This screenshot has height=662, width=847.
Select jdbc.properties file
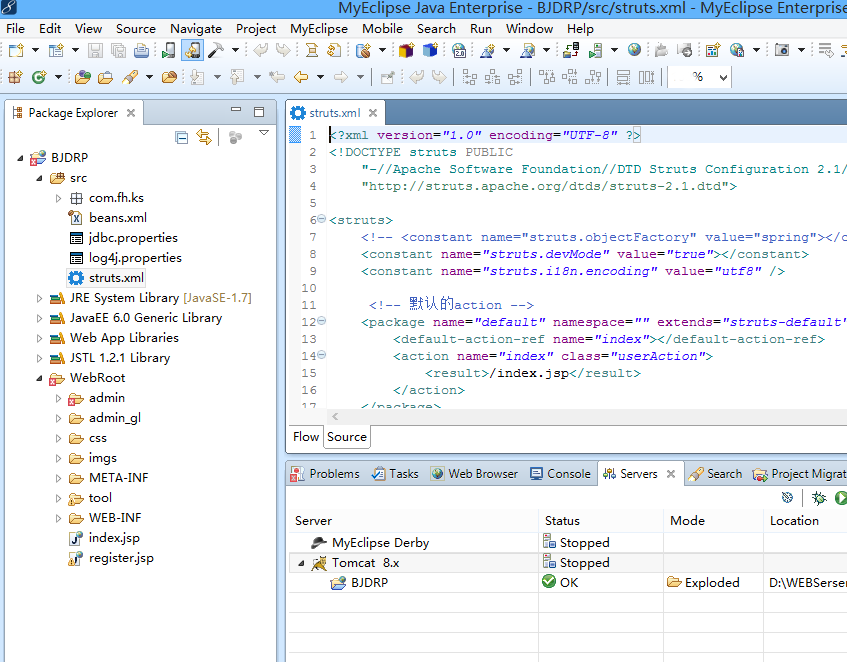(x=133, y=238)
